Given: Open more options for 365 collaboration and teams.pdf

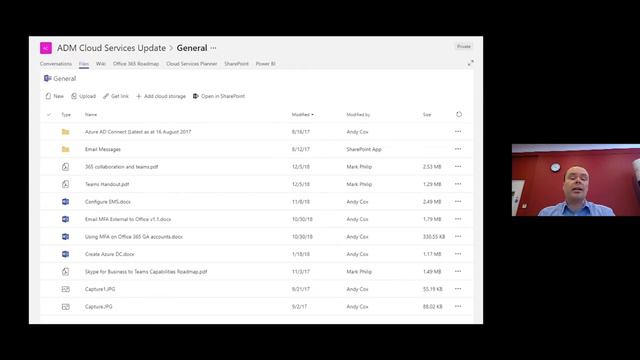Looking at the screenshot, I should (458, 167).
